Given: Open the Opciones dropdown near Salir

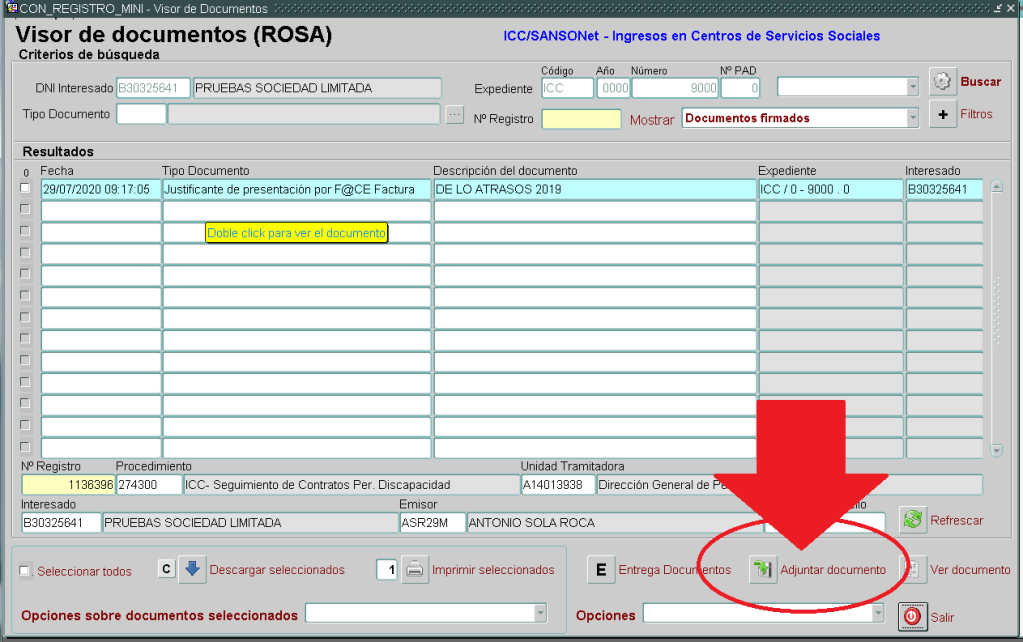Looking at the screenshot, I should click(878, 614).
